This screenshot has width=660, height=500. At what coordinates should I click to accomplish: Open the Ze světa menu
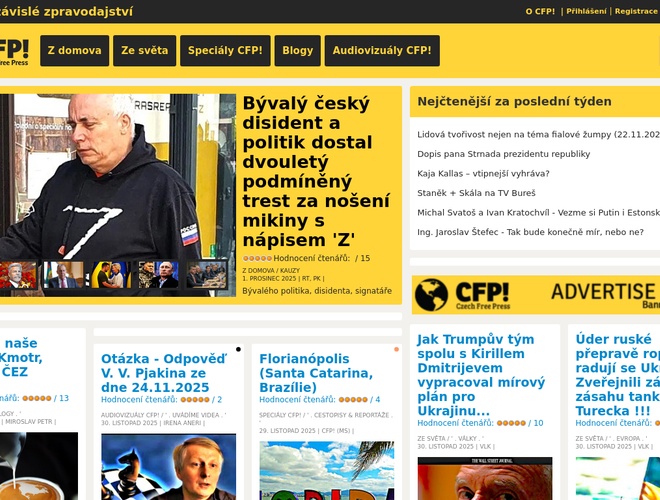pos(144,51)
